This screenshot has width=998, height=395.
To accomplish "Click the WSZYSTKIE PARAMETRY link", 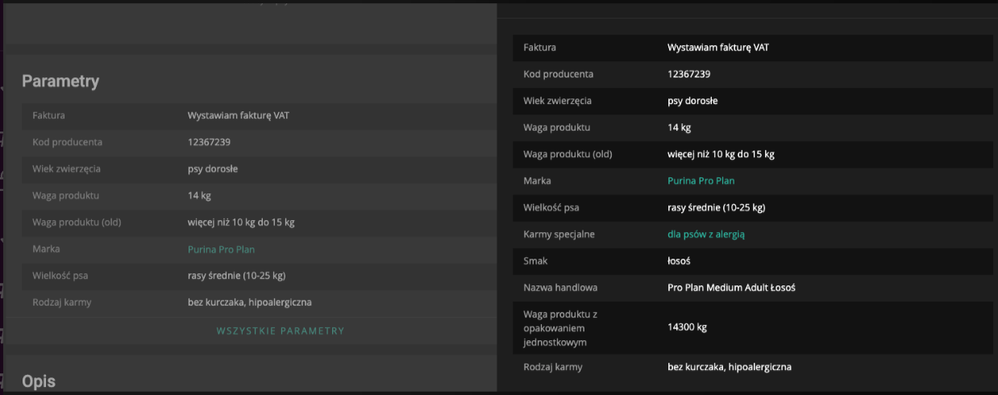I will (280, 331).
